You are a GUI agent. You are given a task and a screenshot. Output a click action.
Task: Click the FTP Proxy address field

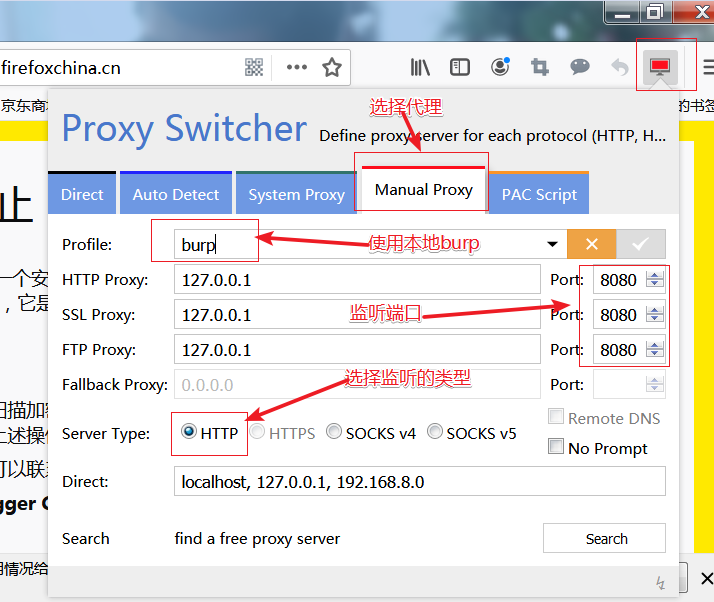click(x=357, y=349)
